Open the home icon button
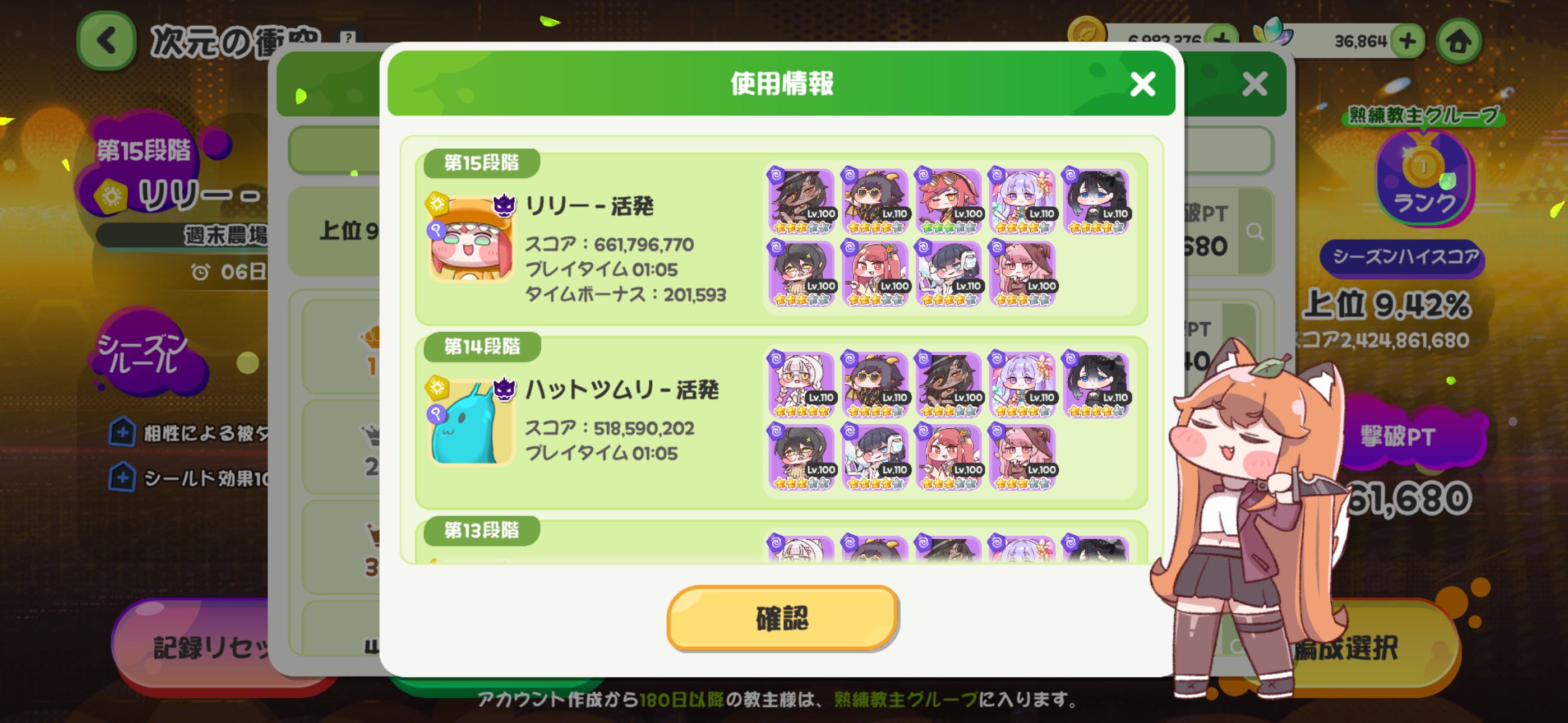Screen dimensions: 1568x723 click(1458, 41)
